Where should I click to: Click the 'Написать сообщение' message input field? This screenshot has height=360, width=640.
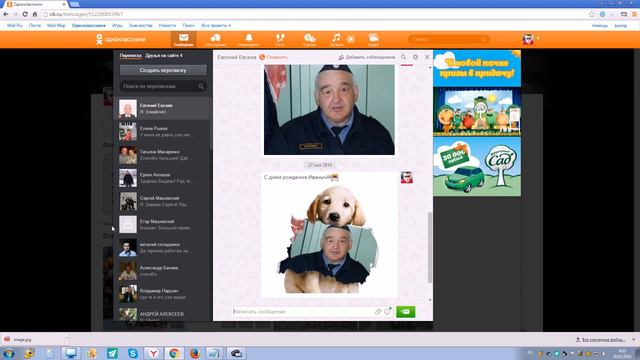click(x=302, y=311)
